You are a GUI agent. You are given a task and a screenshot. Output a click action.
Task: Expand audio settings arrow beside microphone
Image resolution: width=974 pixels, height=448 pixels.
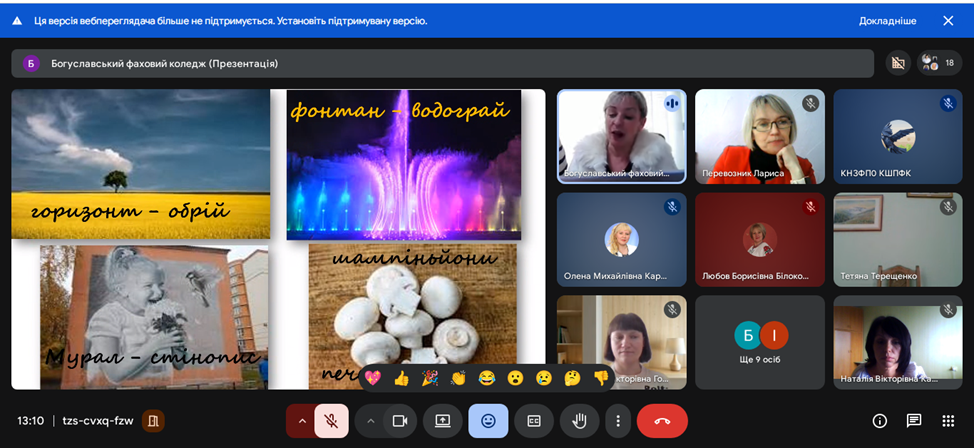pyautogui.click(x=301, y=421)
